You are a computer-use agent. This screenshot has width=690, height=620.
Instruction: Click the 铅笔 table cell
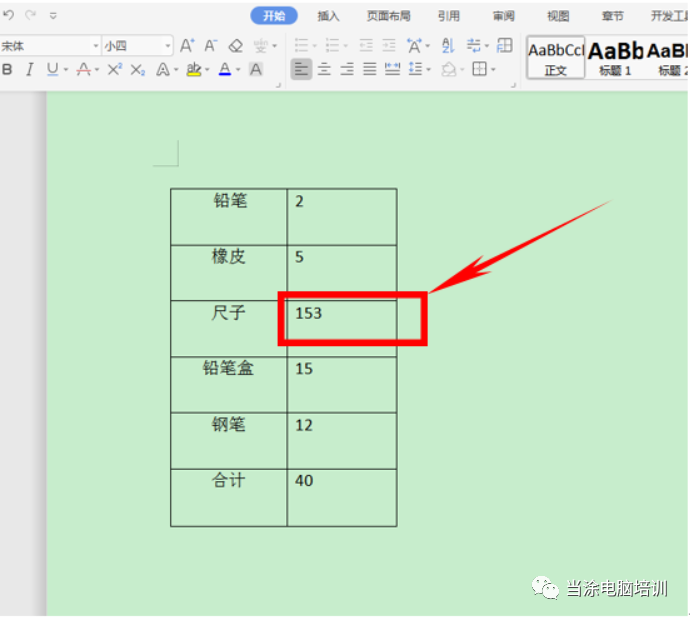point(229,217)
